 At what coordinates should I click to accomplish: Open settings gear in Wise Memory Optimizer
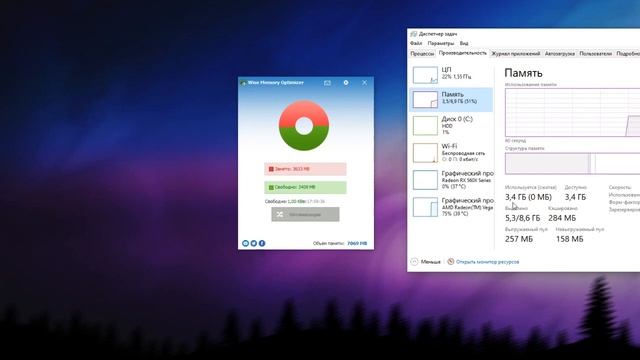point(346,82)
